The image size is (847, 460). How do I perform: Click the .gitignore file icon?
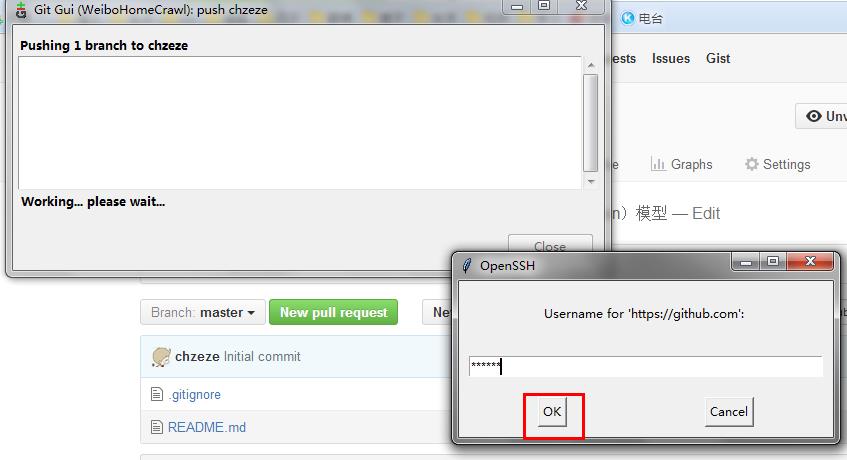click(x=157, y=394)
